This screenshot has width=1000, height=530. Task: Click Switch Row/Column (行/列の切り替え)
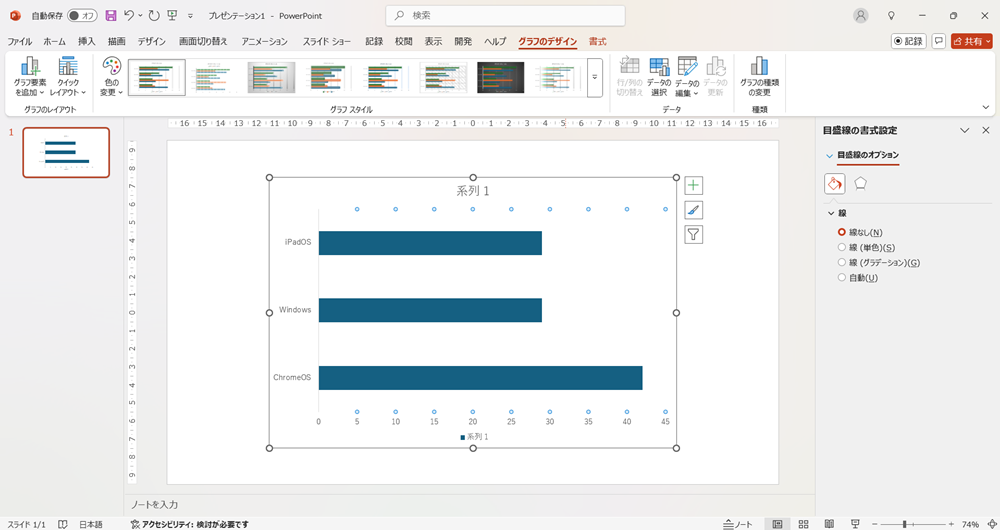629,77
